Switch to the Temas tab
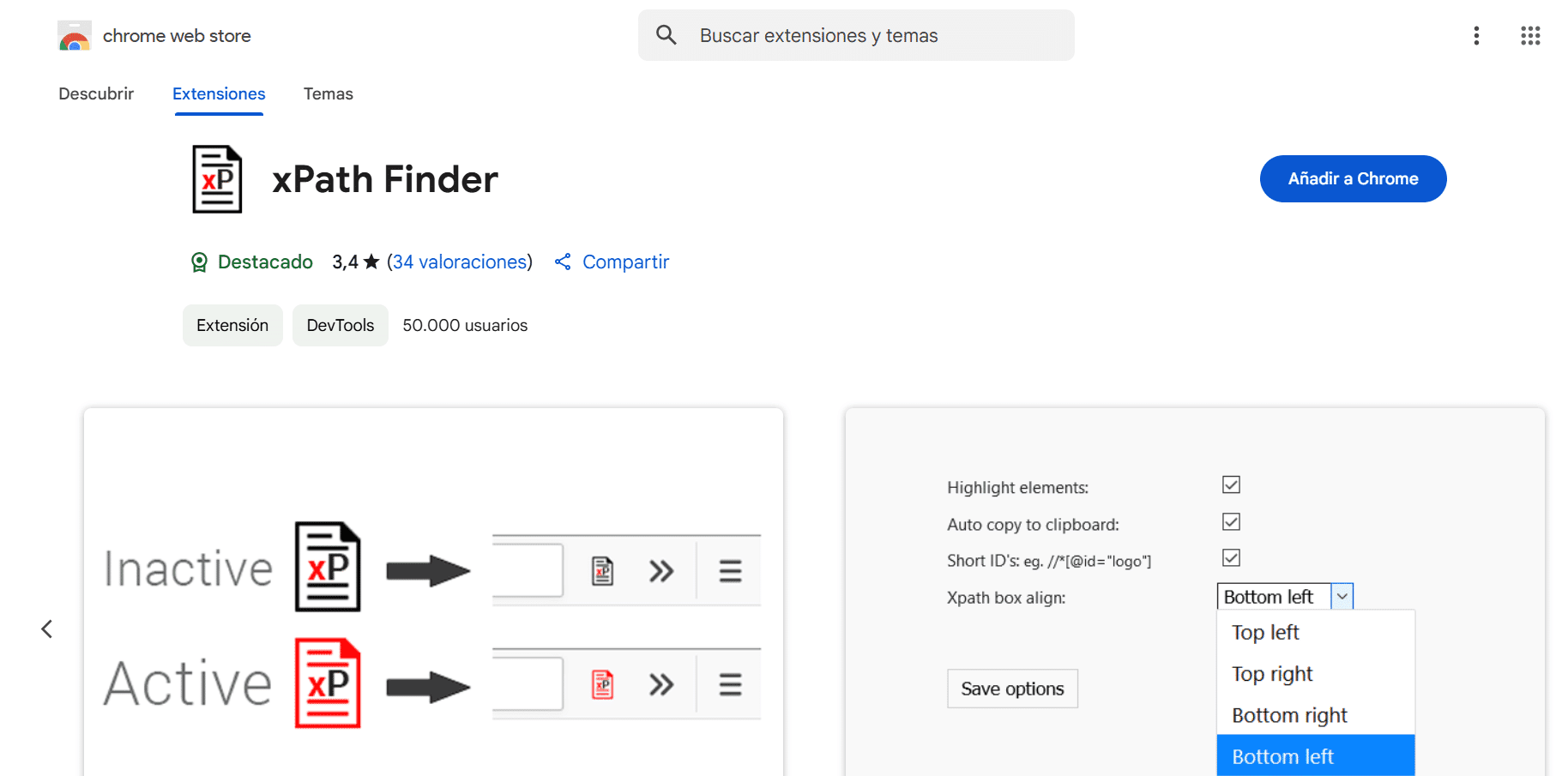The image size is (1568, 776). tap(329, 93)
